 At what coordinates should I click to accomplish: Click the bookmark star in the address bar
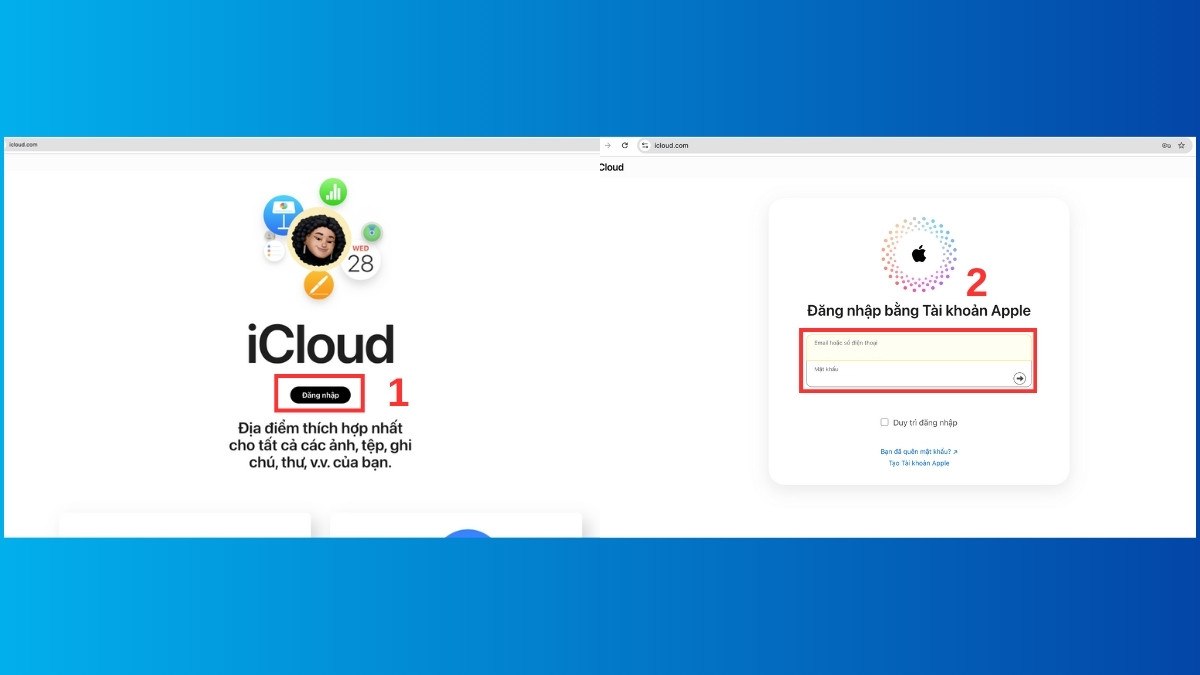(x=1180, y=144)
